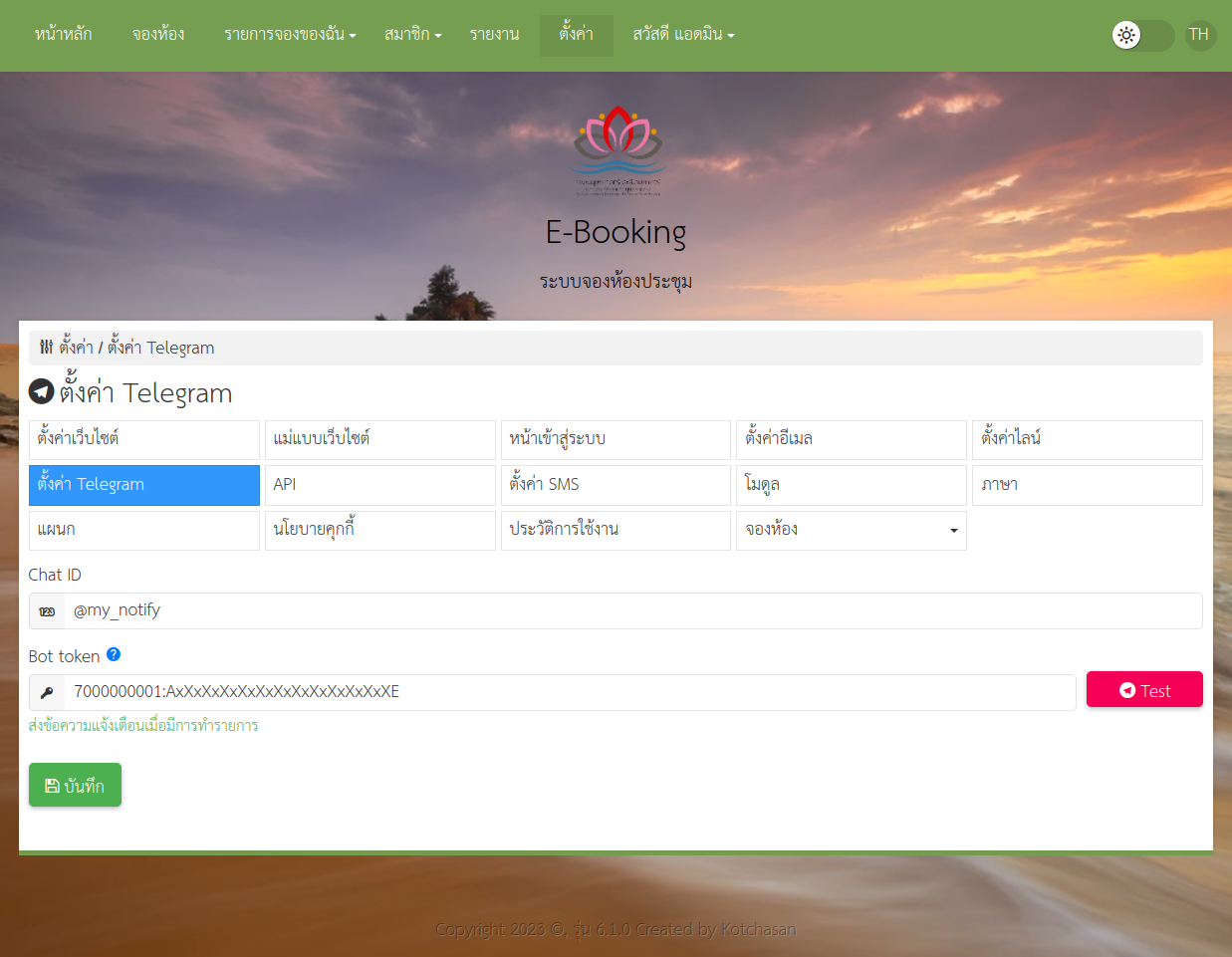Screen dimensions: 1232x957
Task: Click the Bot token field label
Action: [64, 656]
